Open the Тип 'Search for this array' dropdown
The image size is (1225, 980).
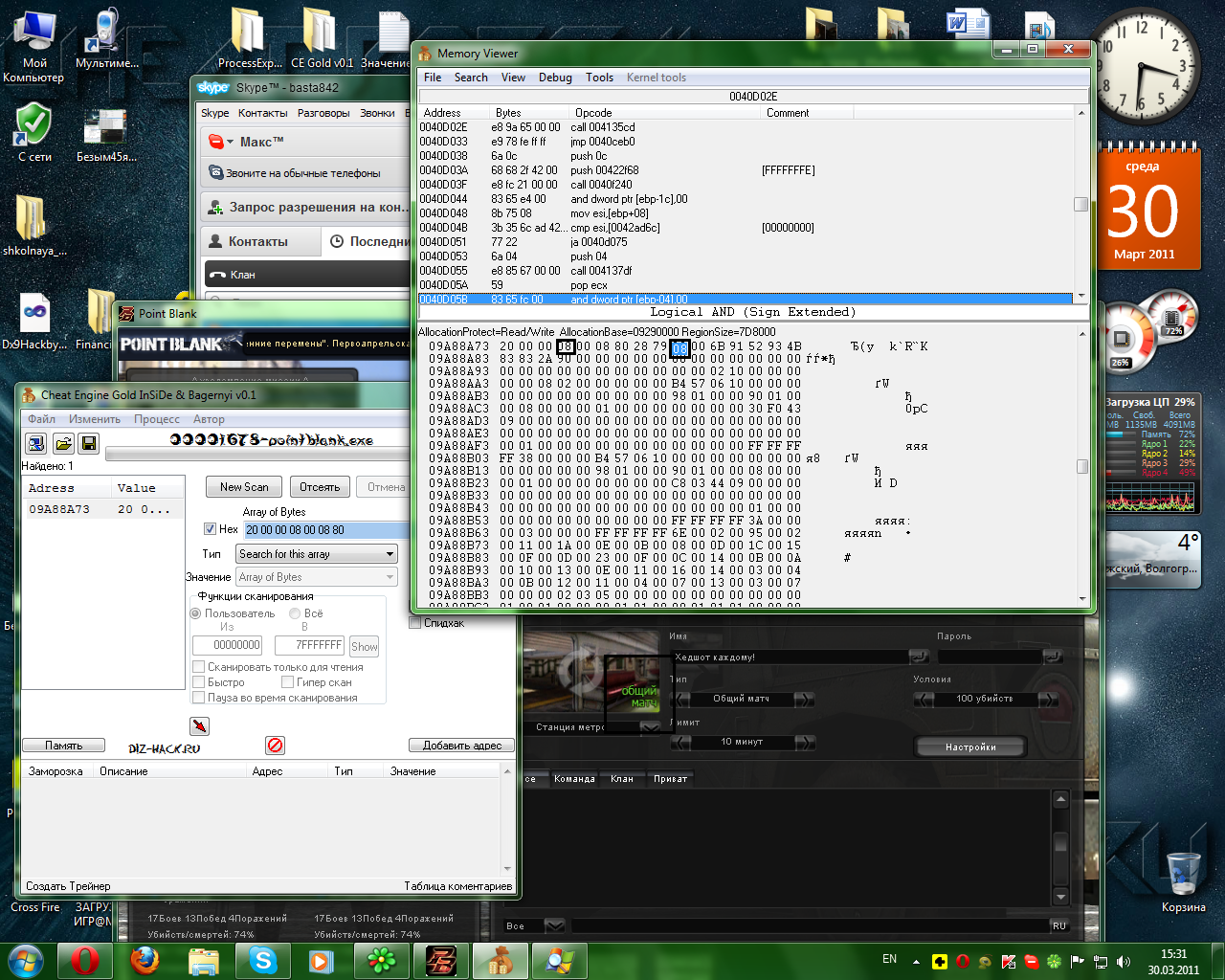pos(316,554)
